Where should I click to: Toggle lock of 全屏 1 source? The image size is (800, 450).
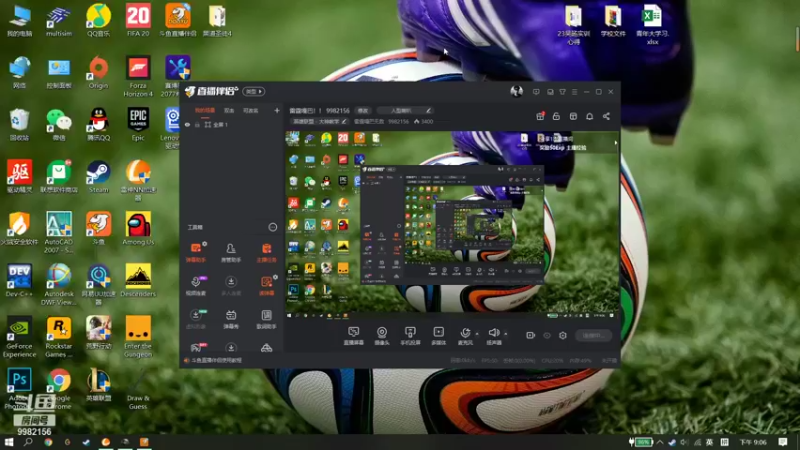pyautogui.click(x=197, y=124)
